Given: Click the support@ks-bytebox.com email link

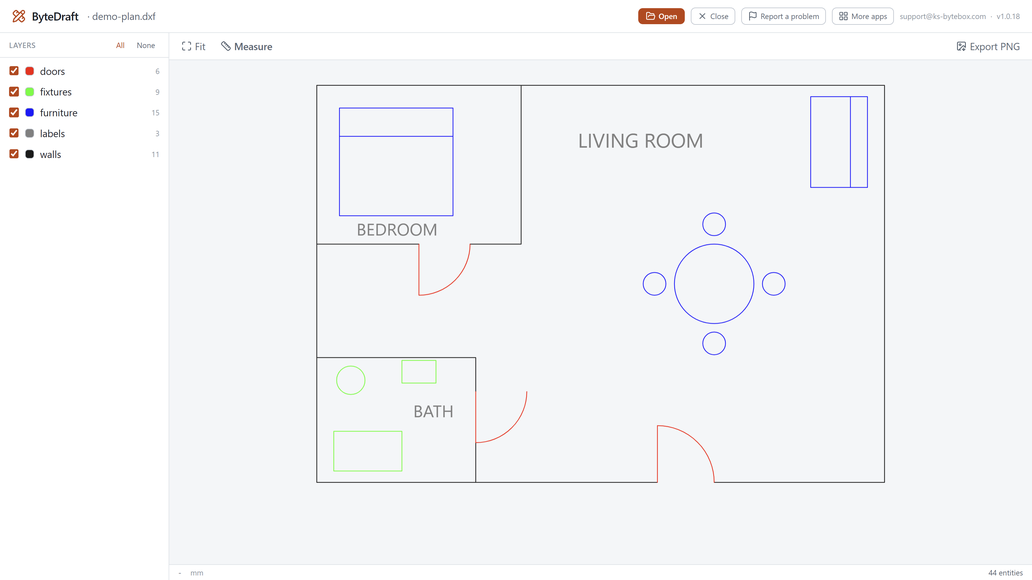Looking at the screenshot, I should point(942,16).
